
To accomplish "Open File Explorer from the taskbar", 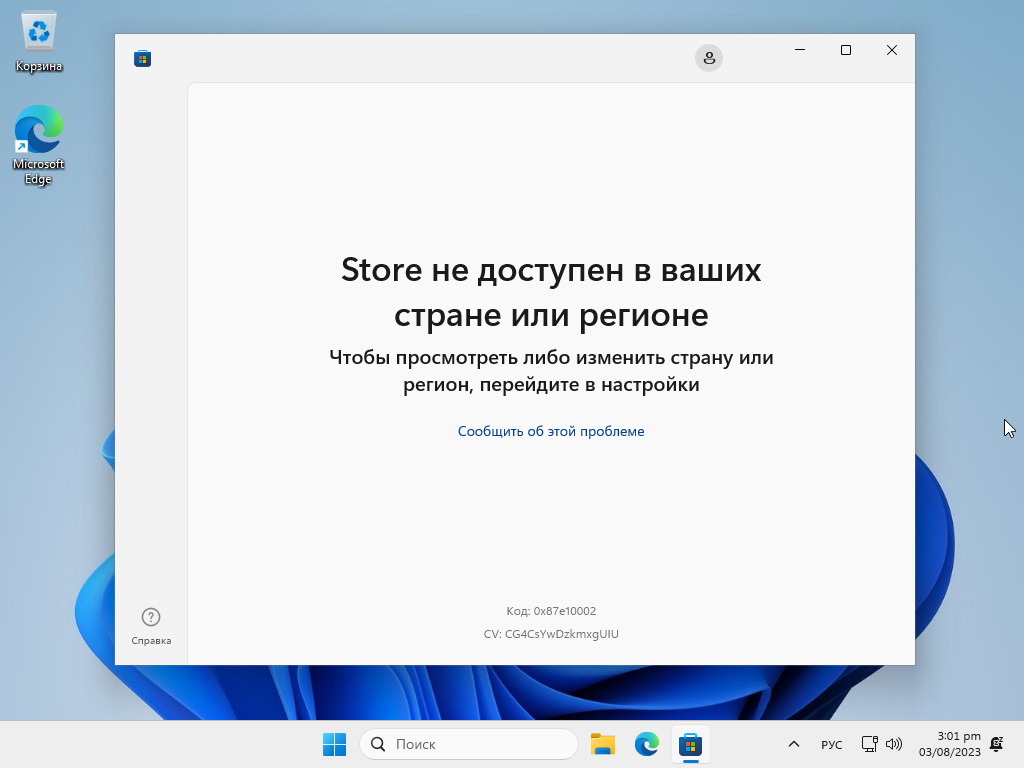I will tap(603, 744).
